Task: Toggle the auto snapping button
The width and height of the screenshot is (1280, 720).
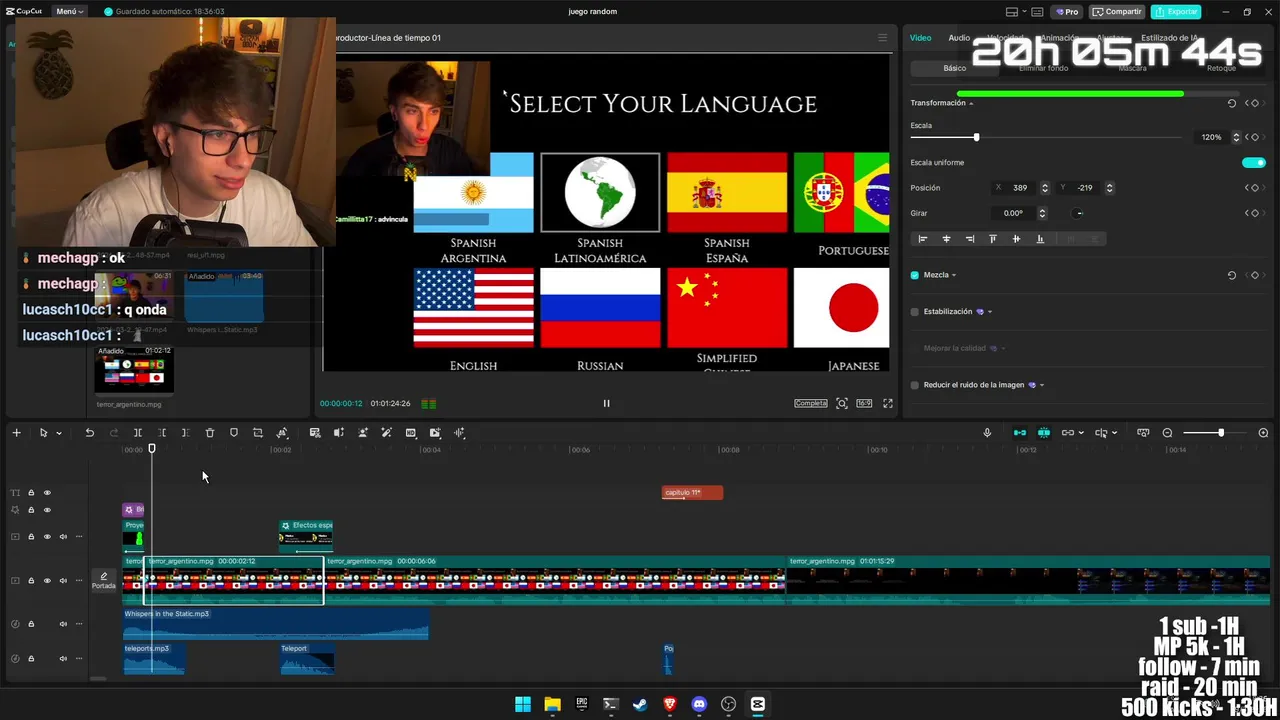Action: (1044, 433)
